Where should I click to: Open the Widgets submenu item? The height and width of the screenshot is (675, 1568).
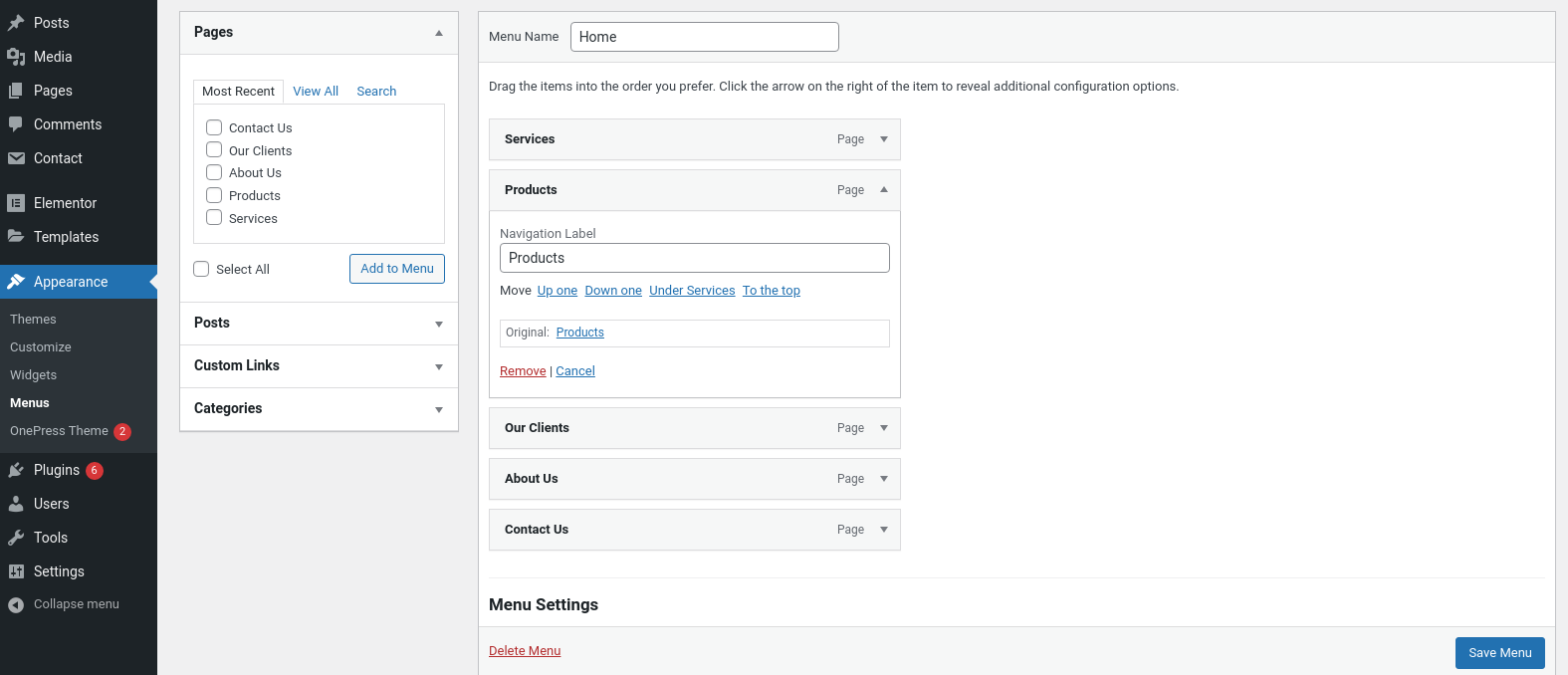click(34, 375)
